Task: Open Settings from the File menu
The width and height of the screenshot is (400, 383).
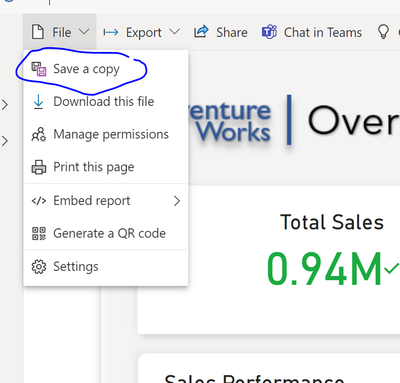Action: (x=106, y=267)
